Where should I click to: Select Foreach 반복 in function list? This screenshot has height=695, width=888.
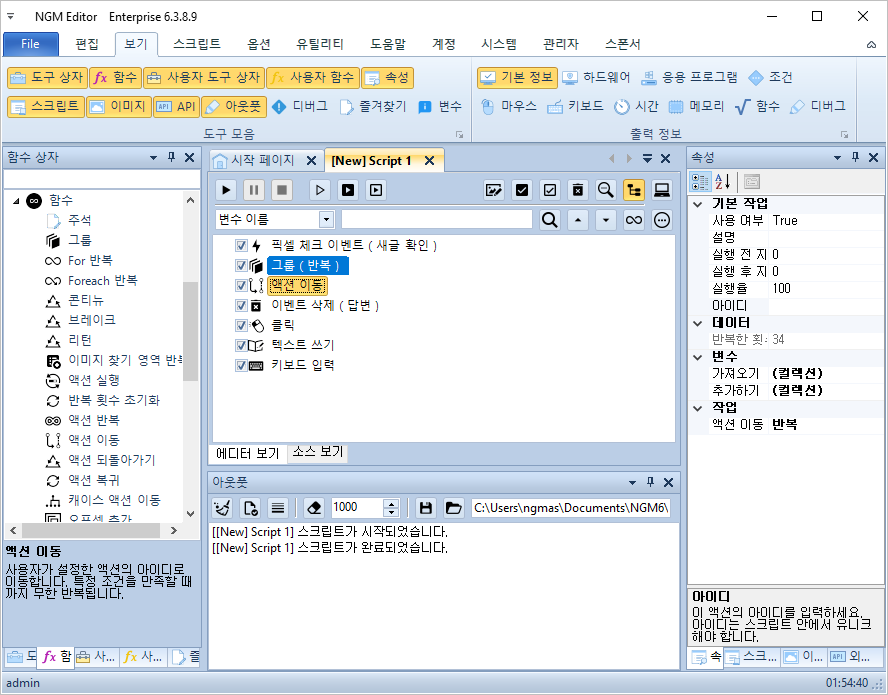point(103,280)
